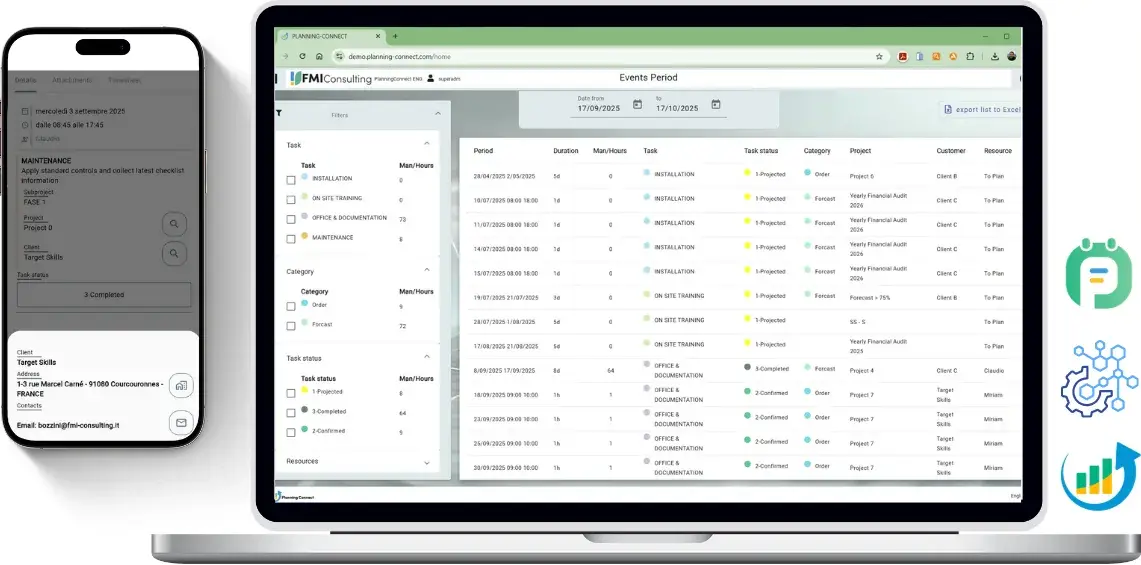1141x565 pixels.
Task: Expand the Resources filter section
Action: pyautogui.click(x=427, y=462)
